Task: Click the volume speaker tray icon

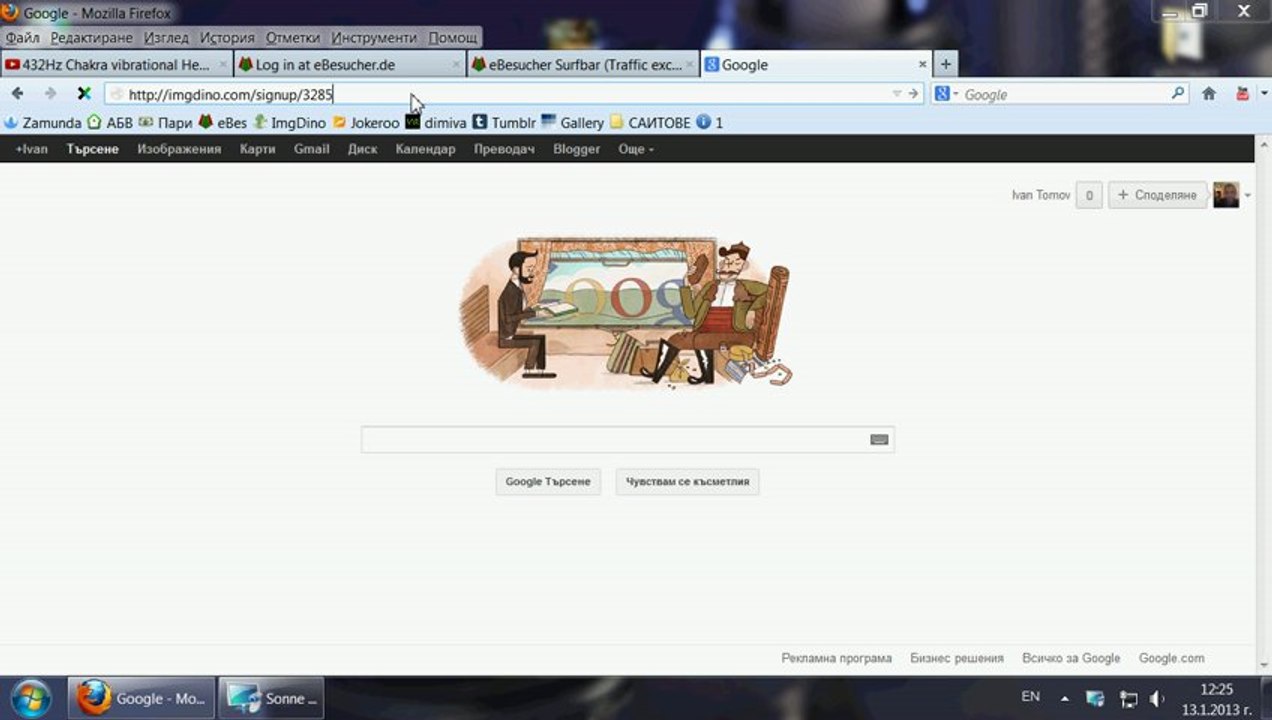Action: tap(1157, 699)
